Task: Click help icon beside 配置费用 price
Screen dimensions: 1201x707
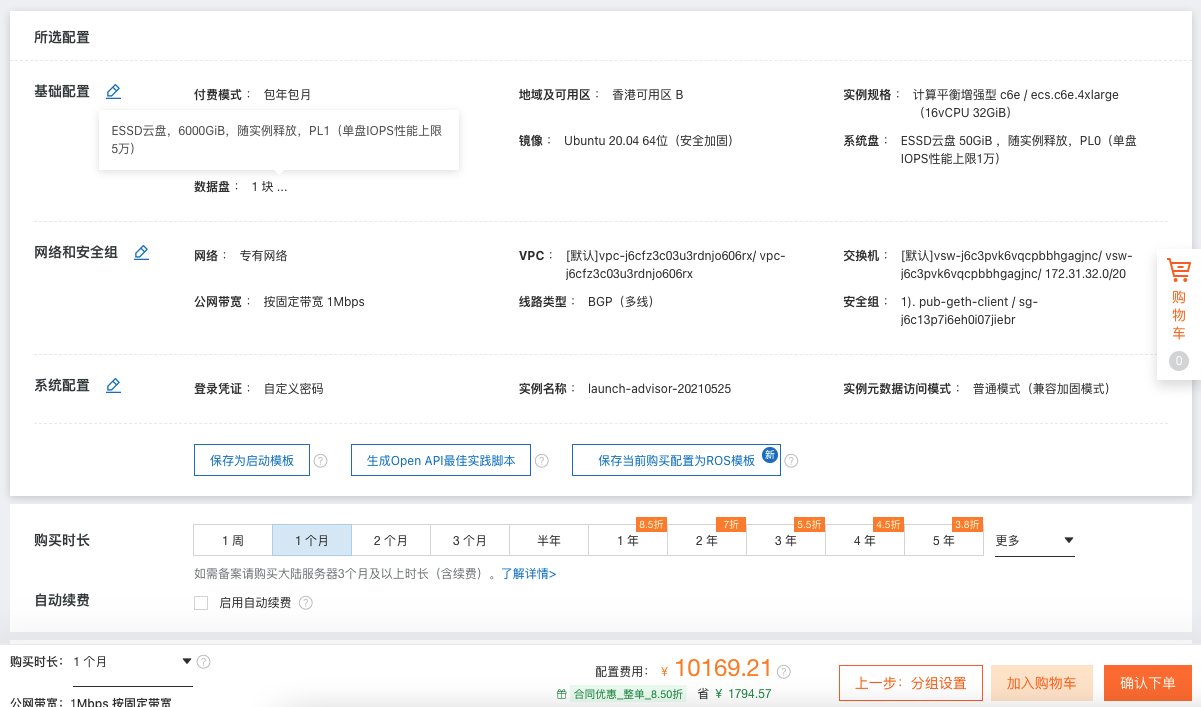Action: click(784, 671)
